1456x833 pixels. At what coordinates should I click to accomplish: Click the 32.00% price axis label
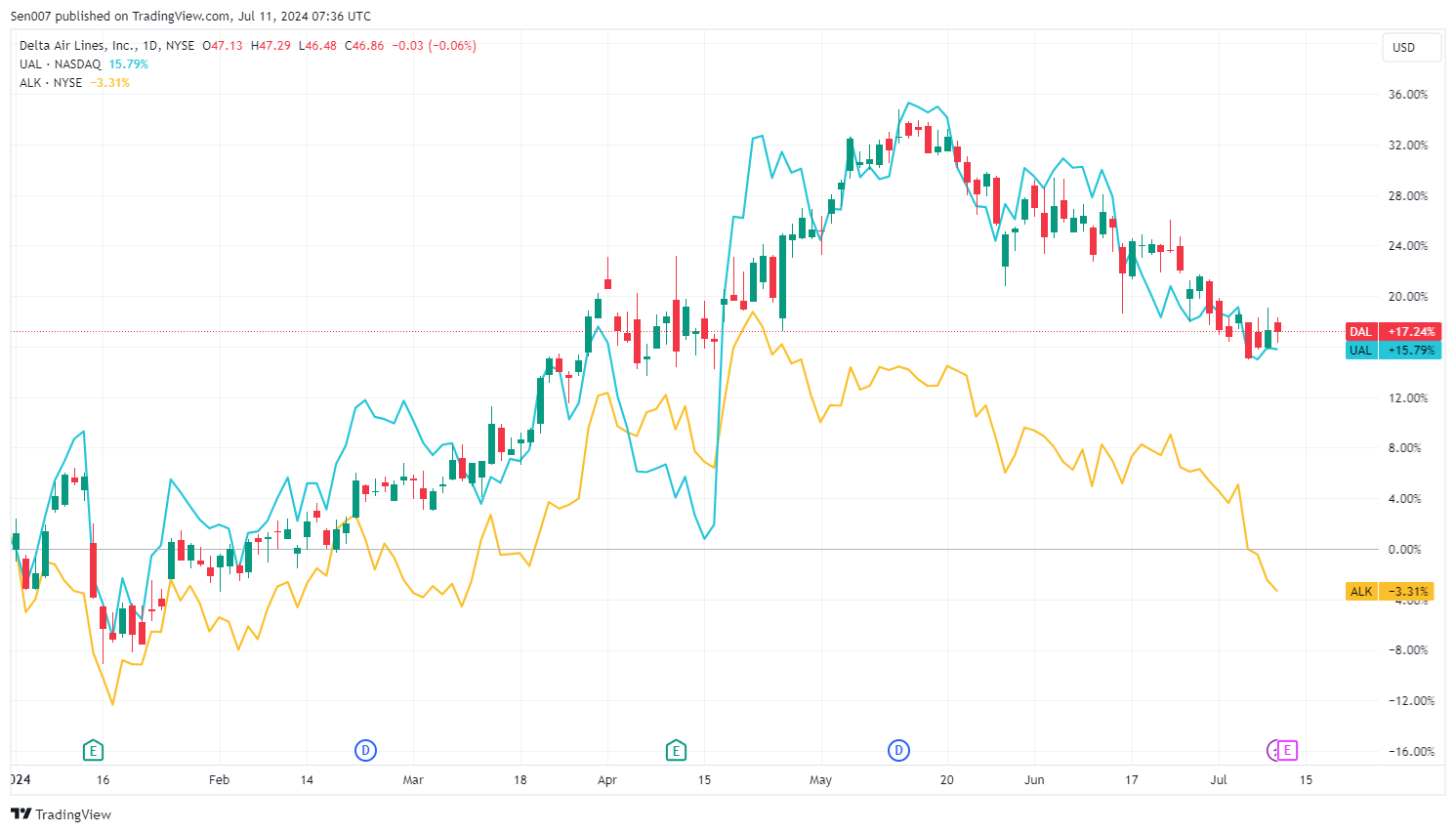point(1408,145)
